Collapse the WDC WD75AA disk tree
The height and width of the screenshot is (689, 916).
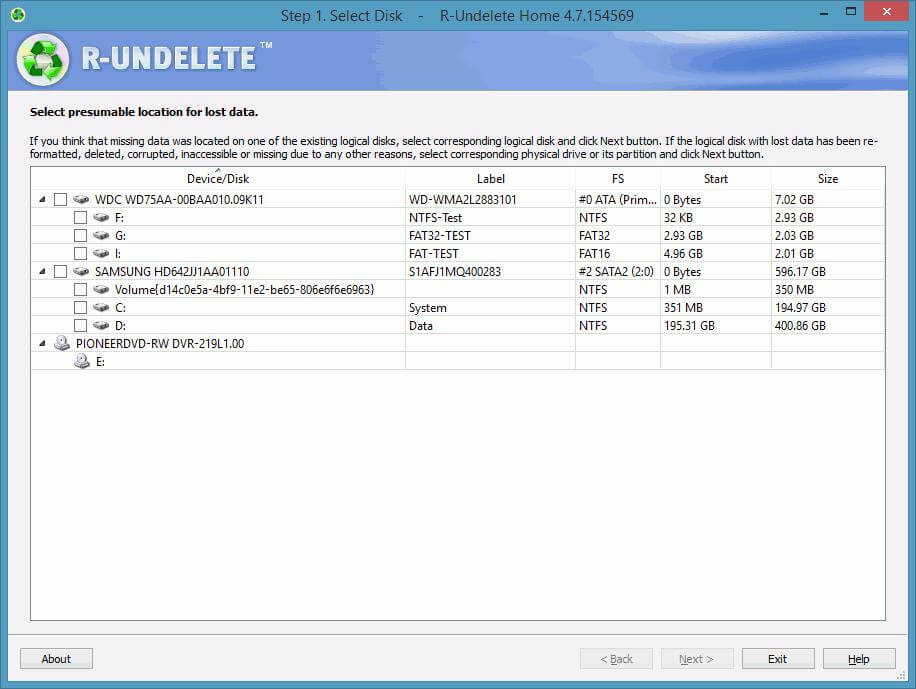coord(42,200)
